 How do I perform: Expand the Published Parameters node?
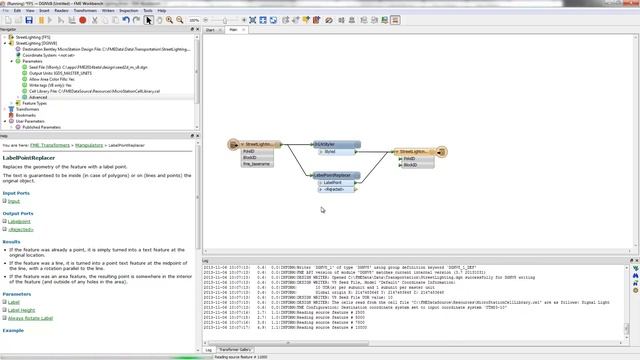(x=12, y=127)
